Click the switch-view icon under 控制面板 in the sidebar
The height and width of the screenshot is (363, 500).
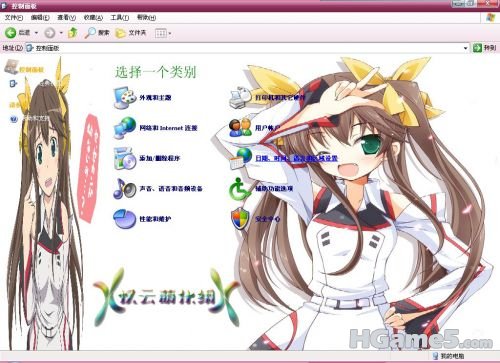[13, 83]
